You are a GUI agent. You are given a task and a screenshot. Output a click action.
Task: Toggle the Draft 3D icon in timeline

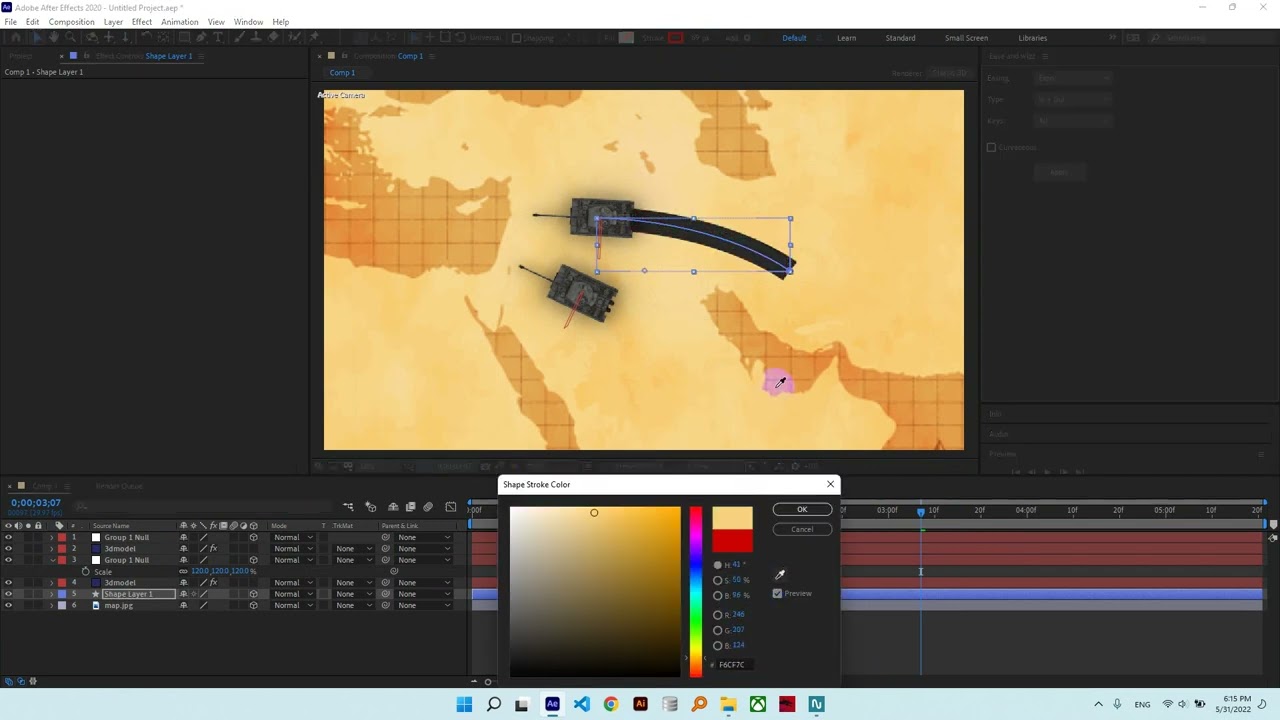pyautogui.click(x=371, y=507)
